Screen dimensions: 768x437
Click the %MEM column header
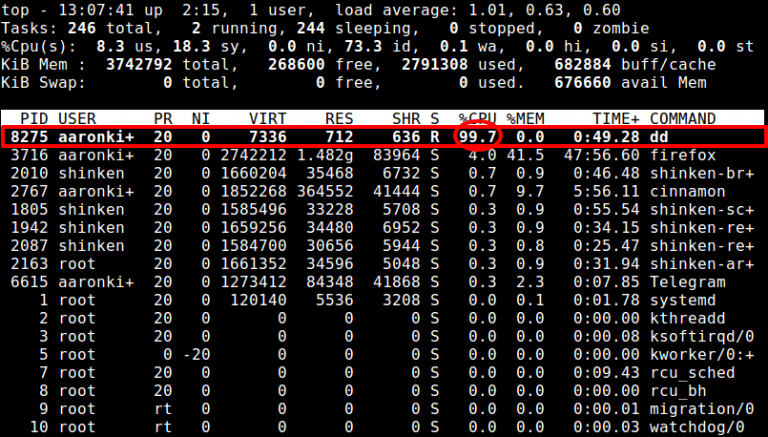[526, 119]
